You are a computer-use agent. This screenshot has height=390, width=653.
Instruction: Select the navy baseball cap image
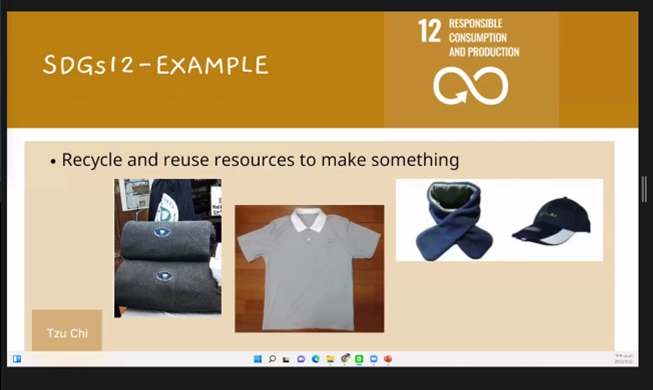(551, 221)
